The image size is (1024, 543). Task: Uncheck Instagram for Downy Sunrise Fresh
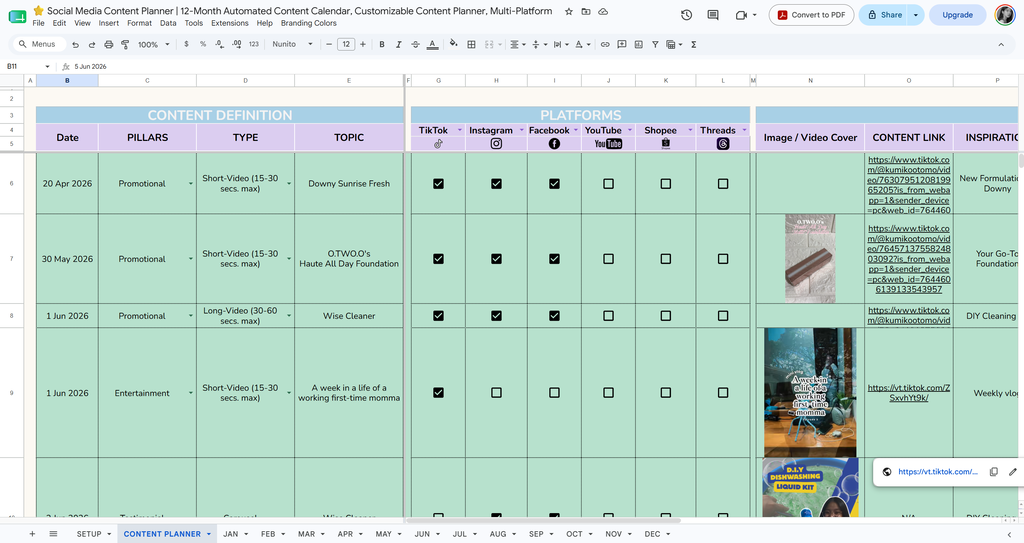click(x=496, y=184)
